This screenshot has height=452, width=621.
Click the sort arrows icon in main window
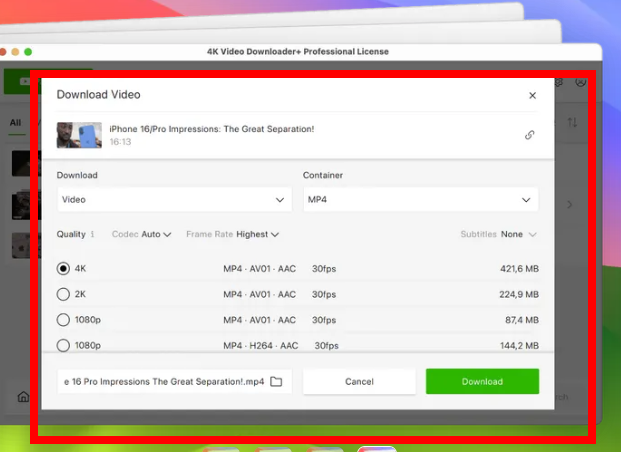572,122
